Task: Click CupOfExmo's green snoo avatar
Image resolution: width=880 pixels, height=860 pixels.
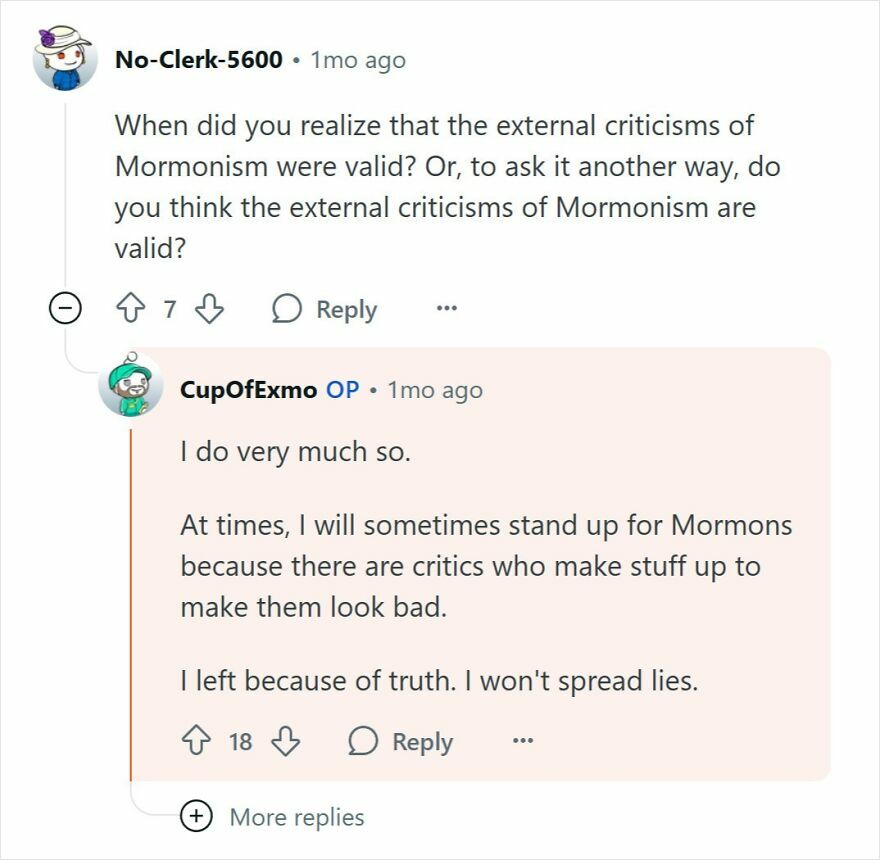Action: coord(131,388)
